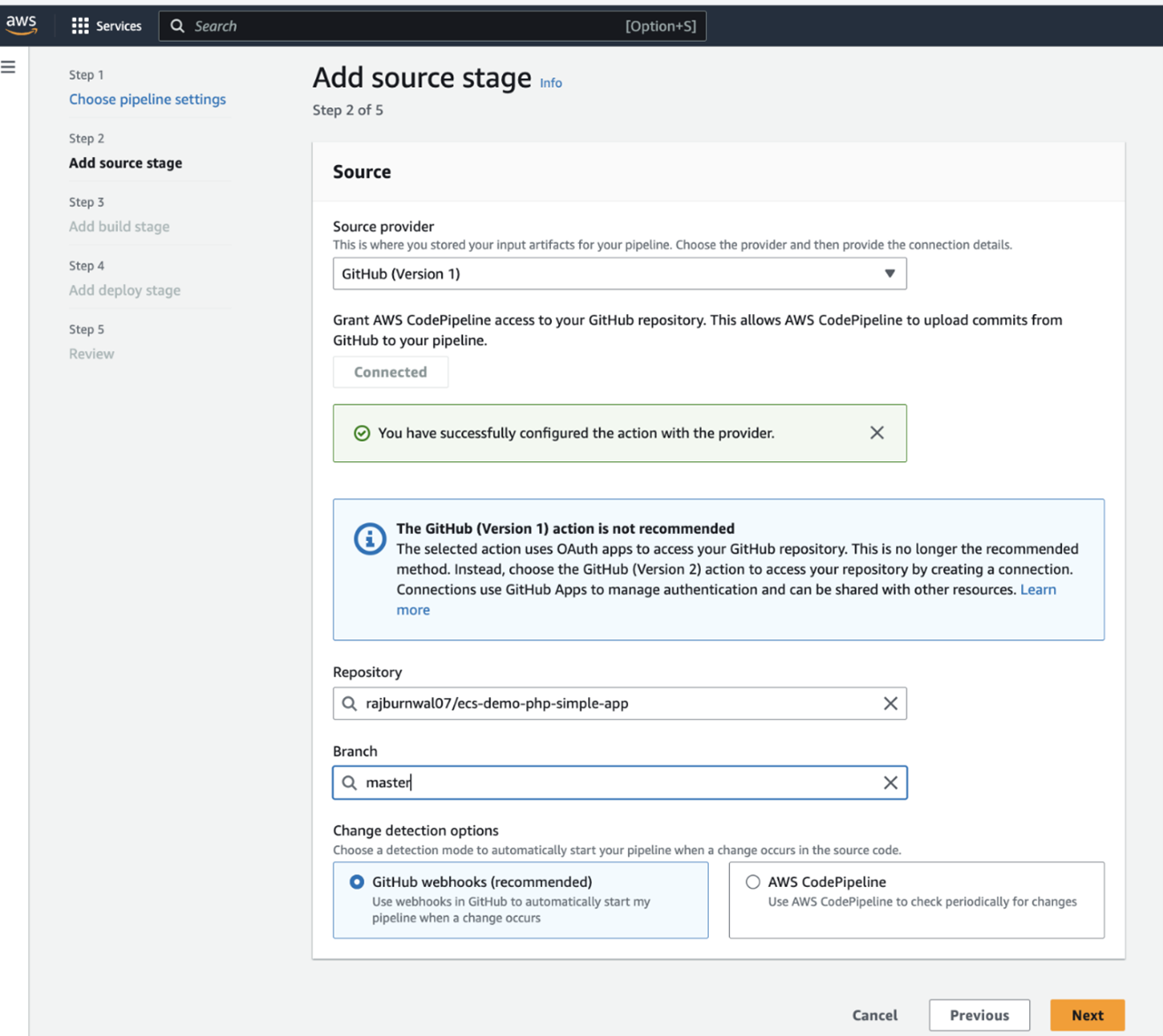Viewport: 1163px width, 1036px height.
Task: Click the green checkmark success icon
Action: coord(362,433)
